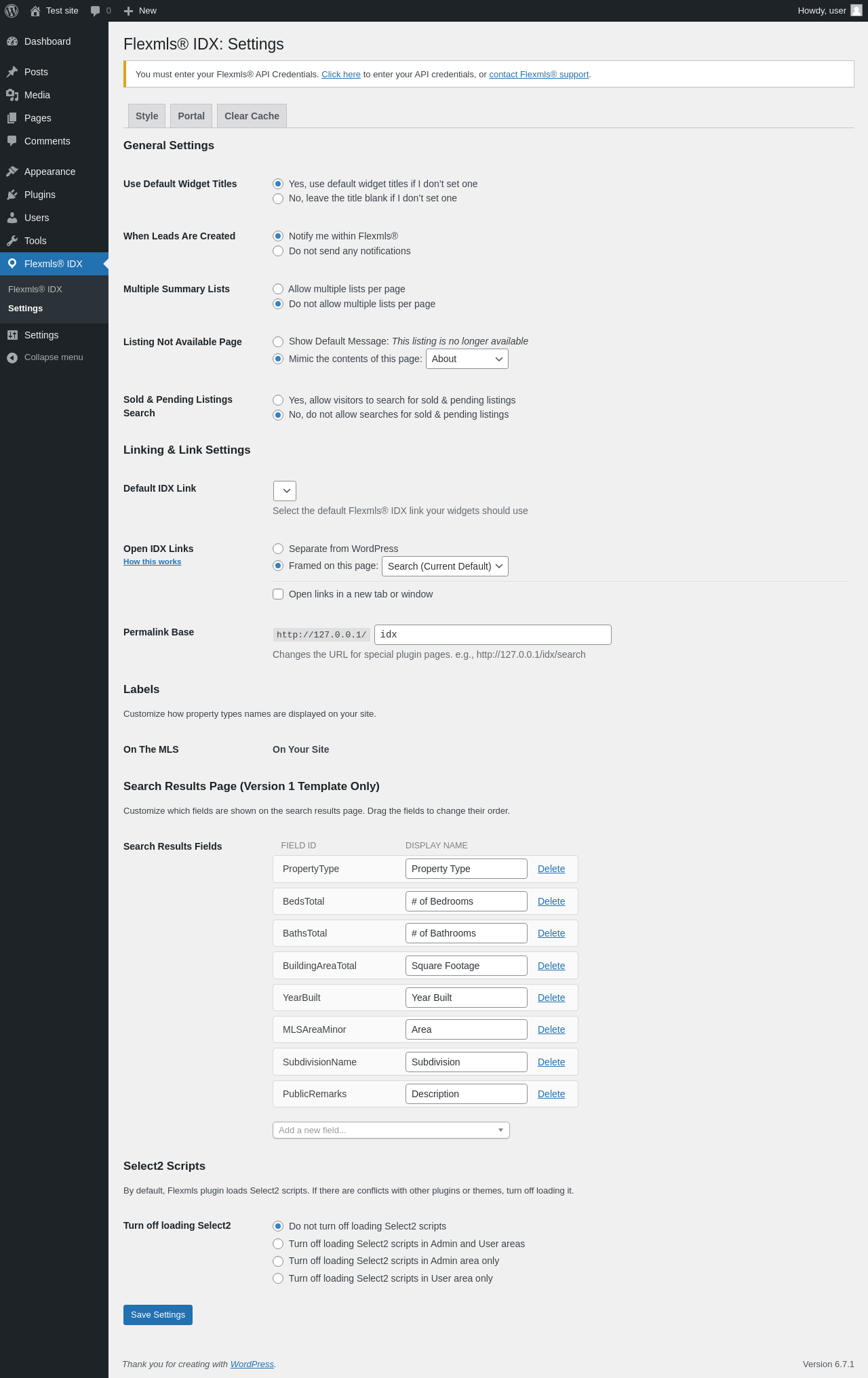Switch to the Portal tab
The image size is (868, 1378).
[191, 116]
